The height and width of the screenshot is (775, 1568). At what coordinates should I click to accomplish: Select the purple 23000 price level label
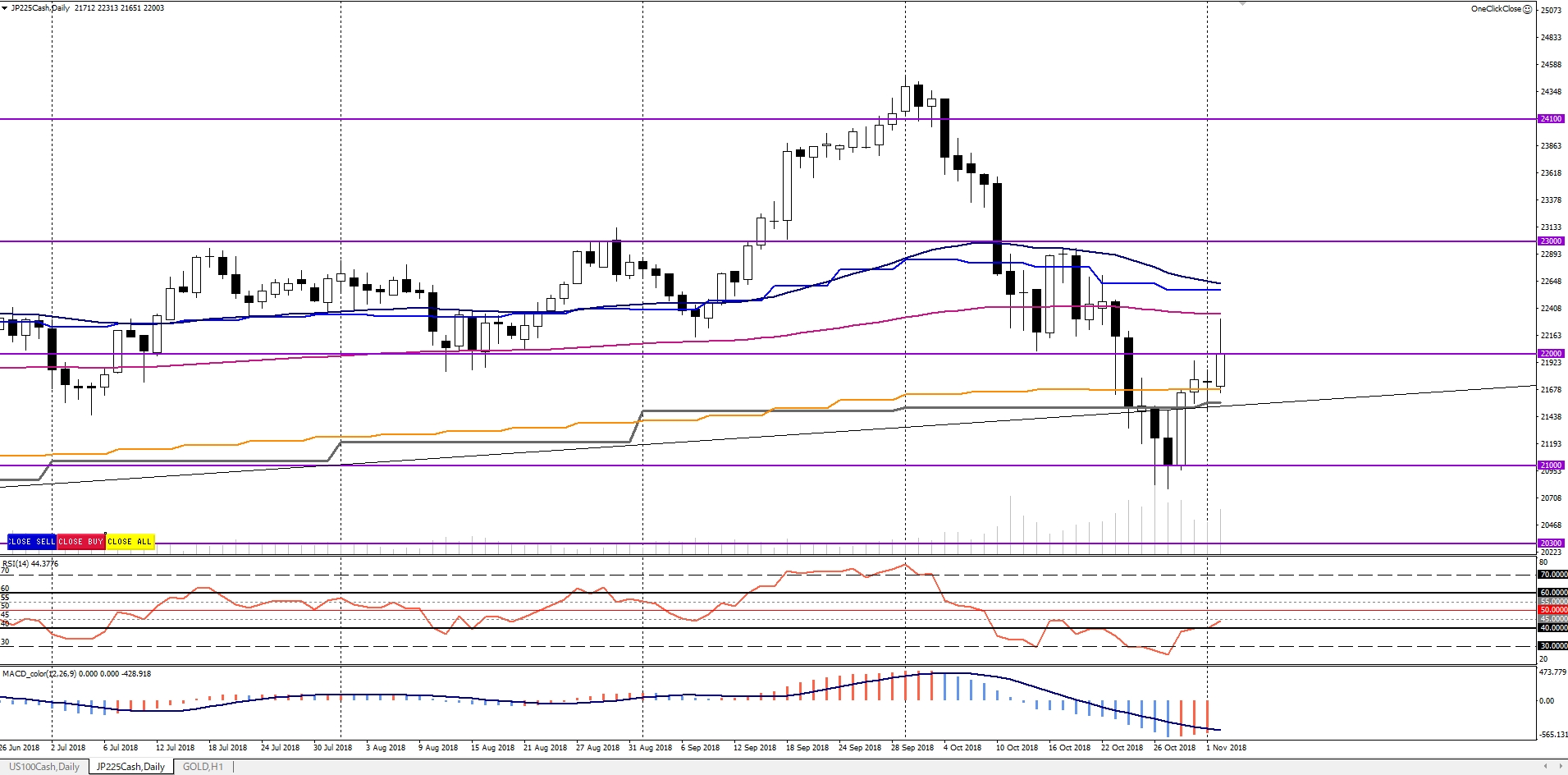point(1551,241)
